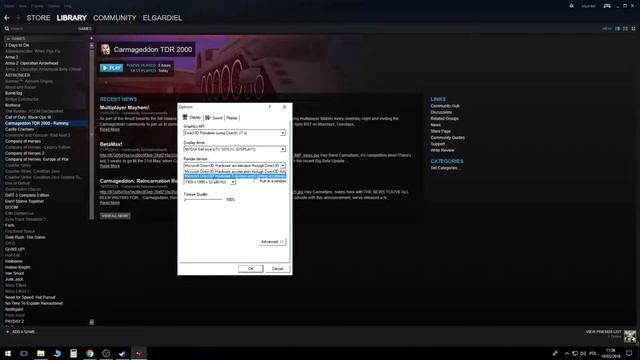Image resolution: width=640 pixels, height=360 pixels.
Task: Open the Set Categories link
Action: click(444, 168)
